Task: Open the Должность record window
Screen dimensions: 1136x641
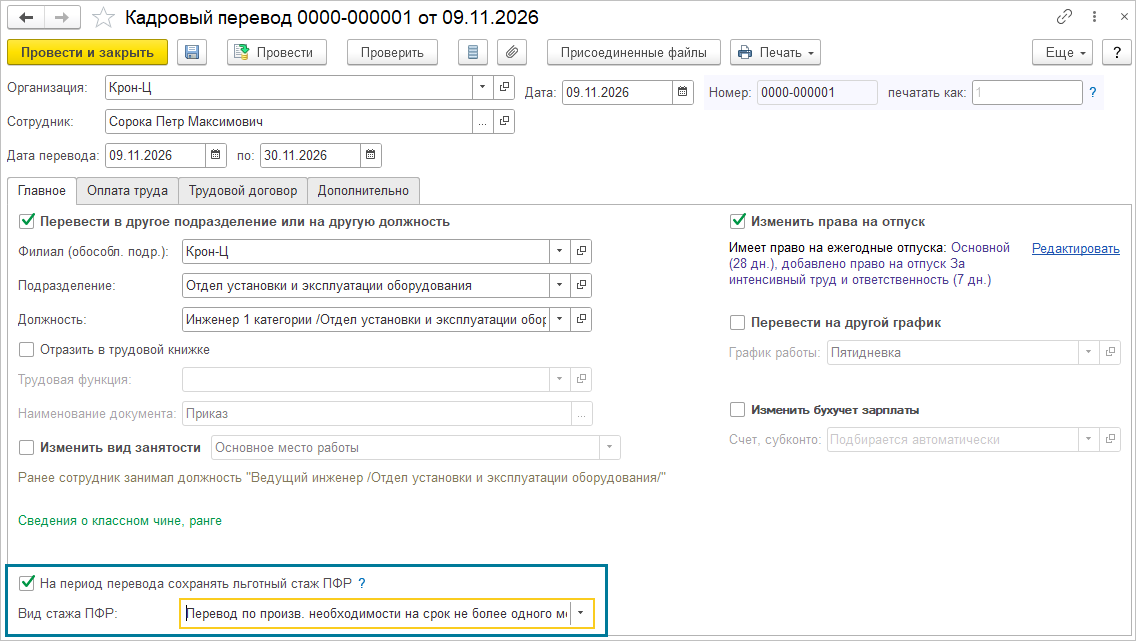Action: click(x=581, y=319)
